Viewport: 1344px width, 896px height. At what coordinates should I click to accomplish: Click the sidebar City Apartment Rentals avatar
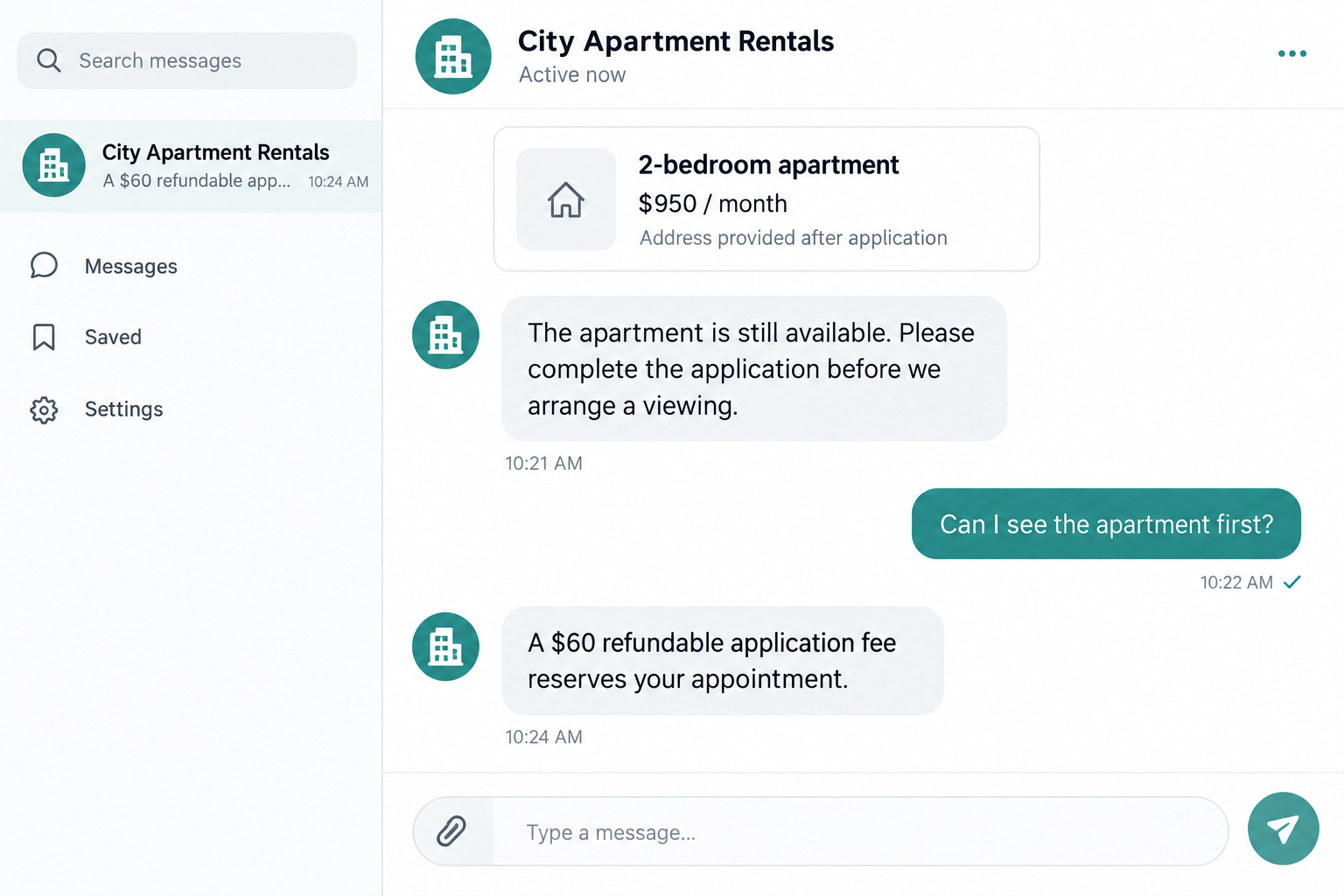(54, 165)
